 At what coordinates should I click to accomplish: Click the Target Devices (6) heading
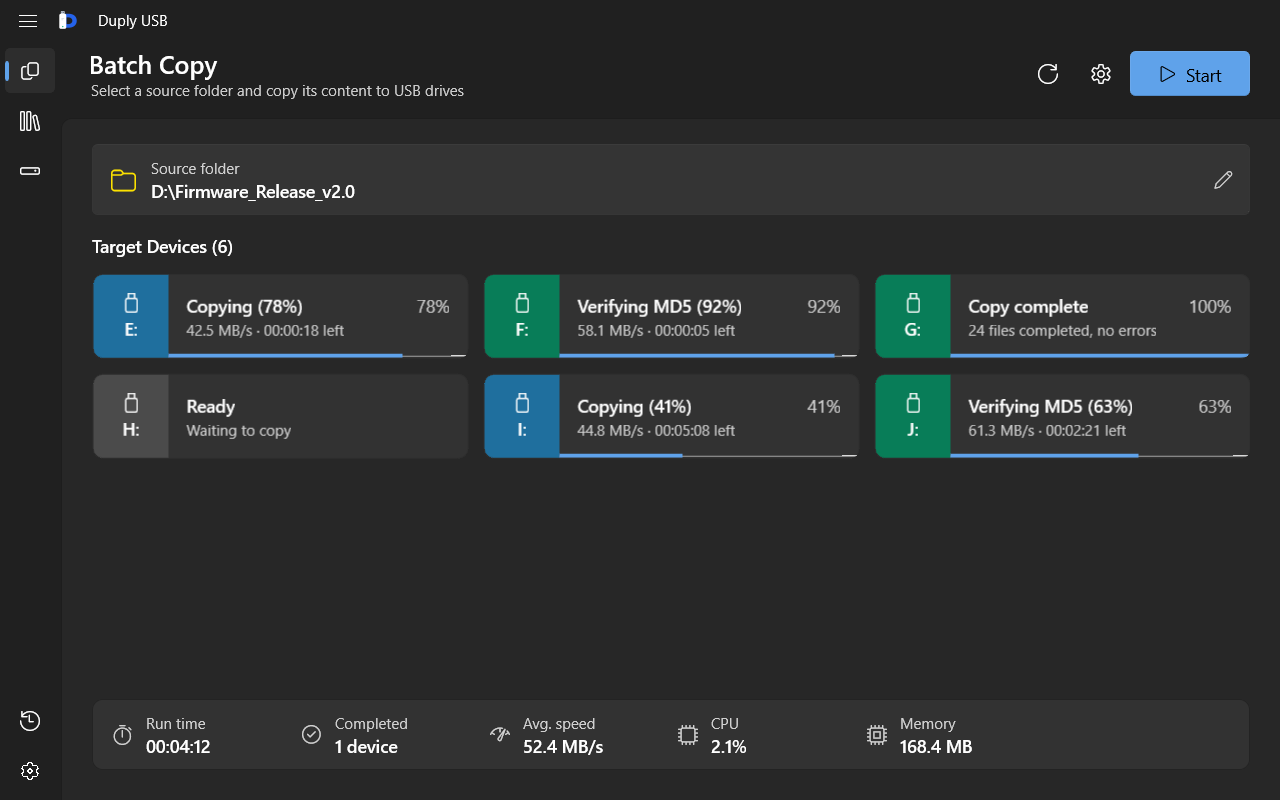(162, 247)
